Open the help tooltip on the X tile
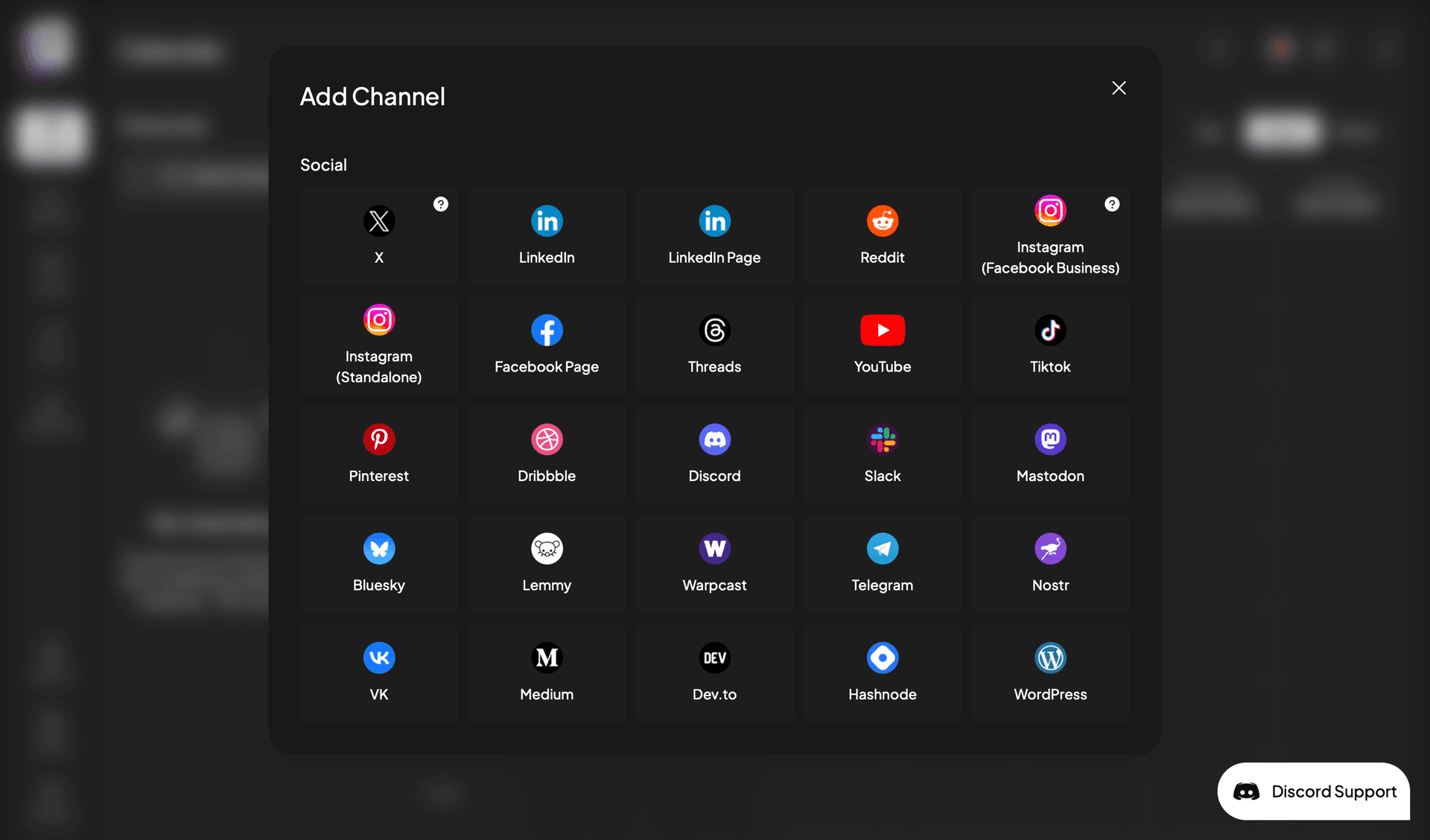 pos(441,203)
